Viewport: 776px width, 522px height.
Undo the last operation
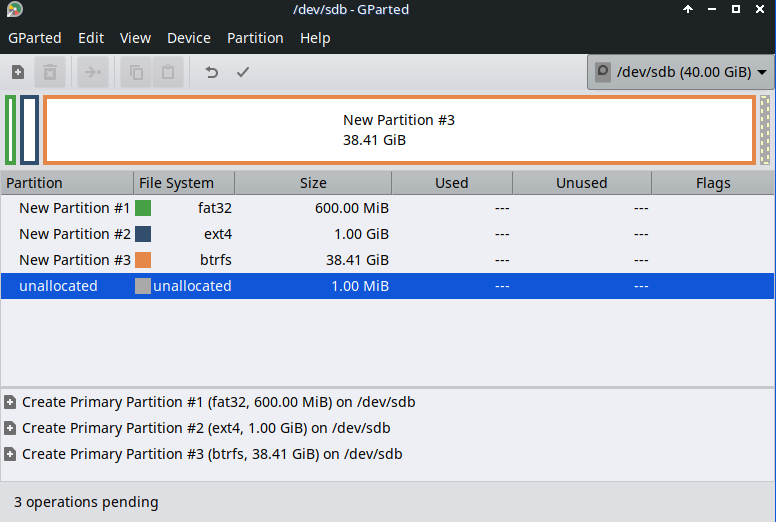(211, 72)
